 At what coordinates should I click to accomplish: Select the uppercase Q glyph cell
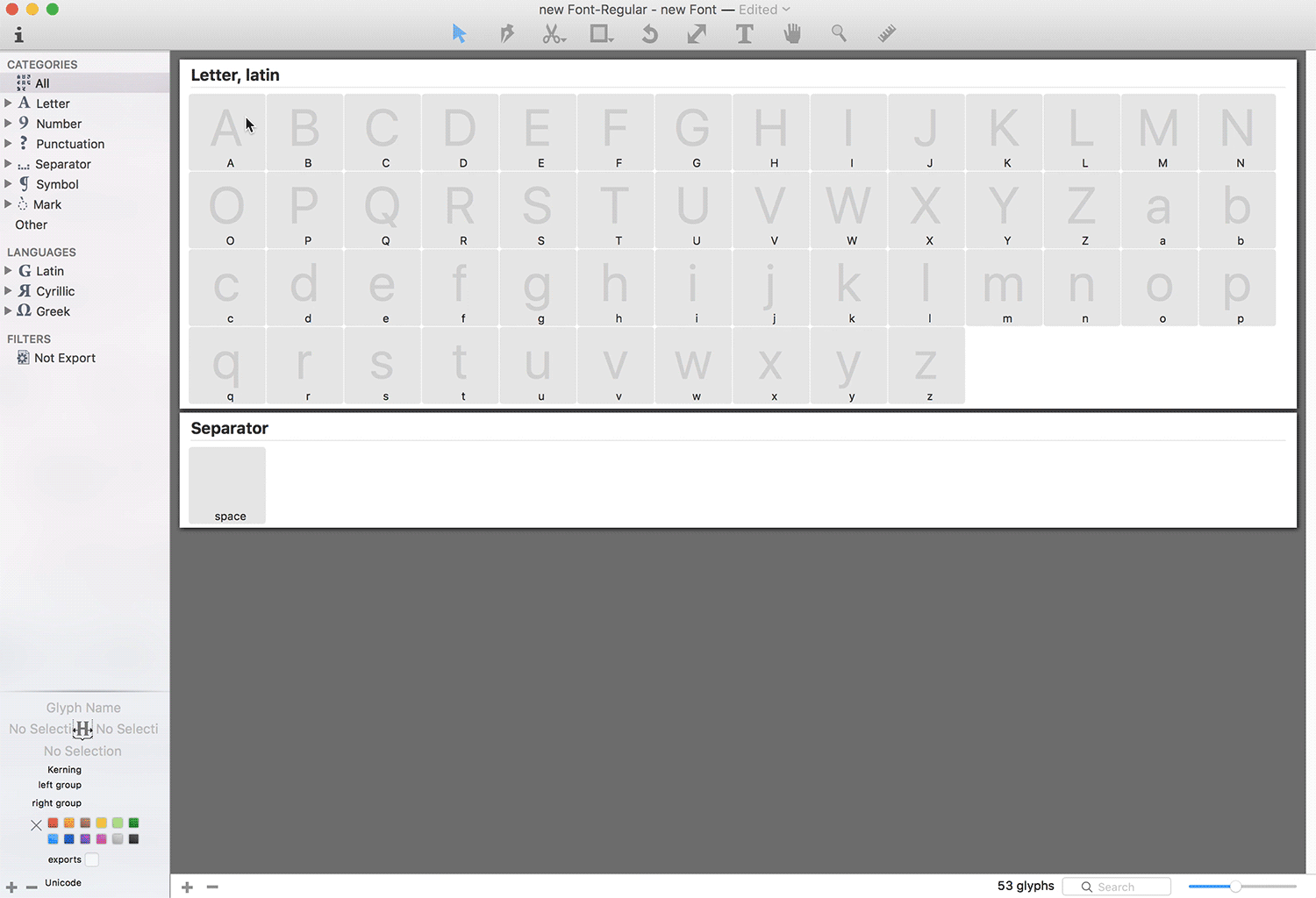pos(383,210)
